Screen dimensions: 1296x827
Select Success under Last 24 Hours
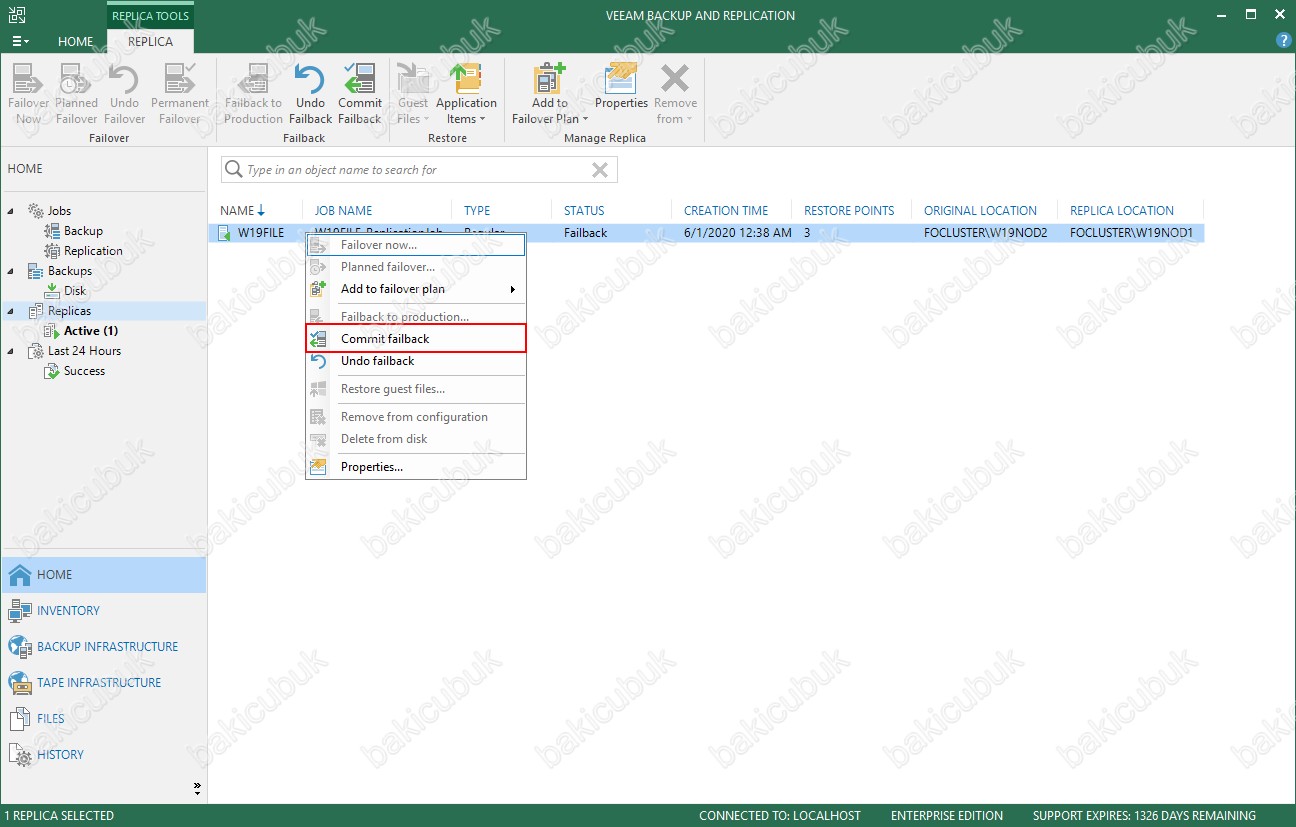point(84,371)
